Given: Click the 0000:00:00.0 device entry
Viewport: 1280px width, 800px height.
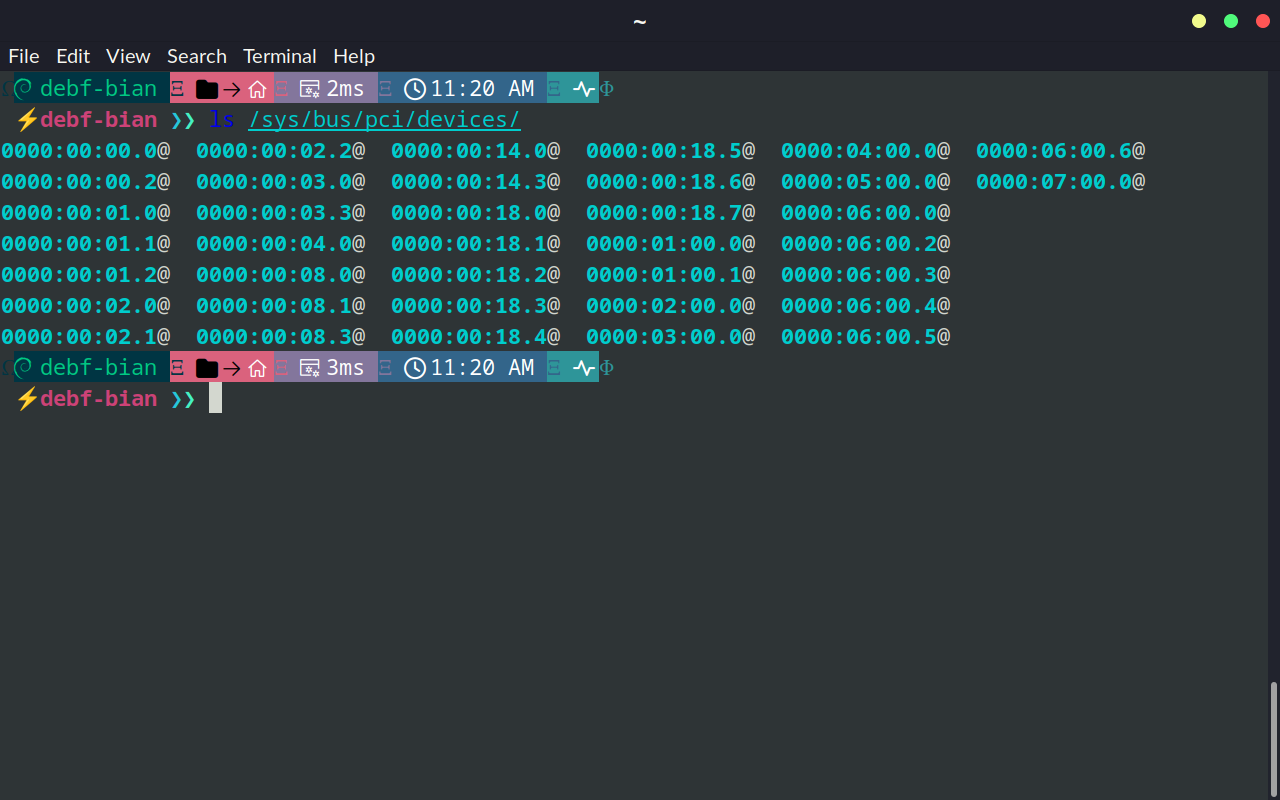Looking at the screenshot, I should [x=79, y=151].
